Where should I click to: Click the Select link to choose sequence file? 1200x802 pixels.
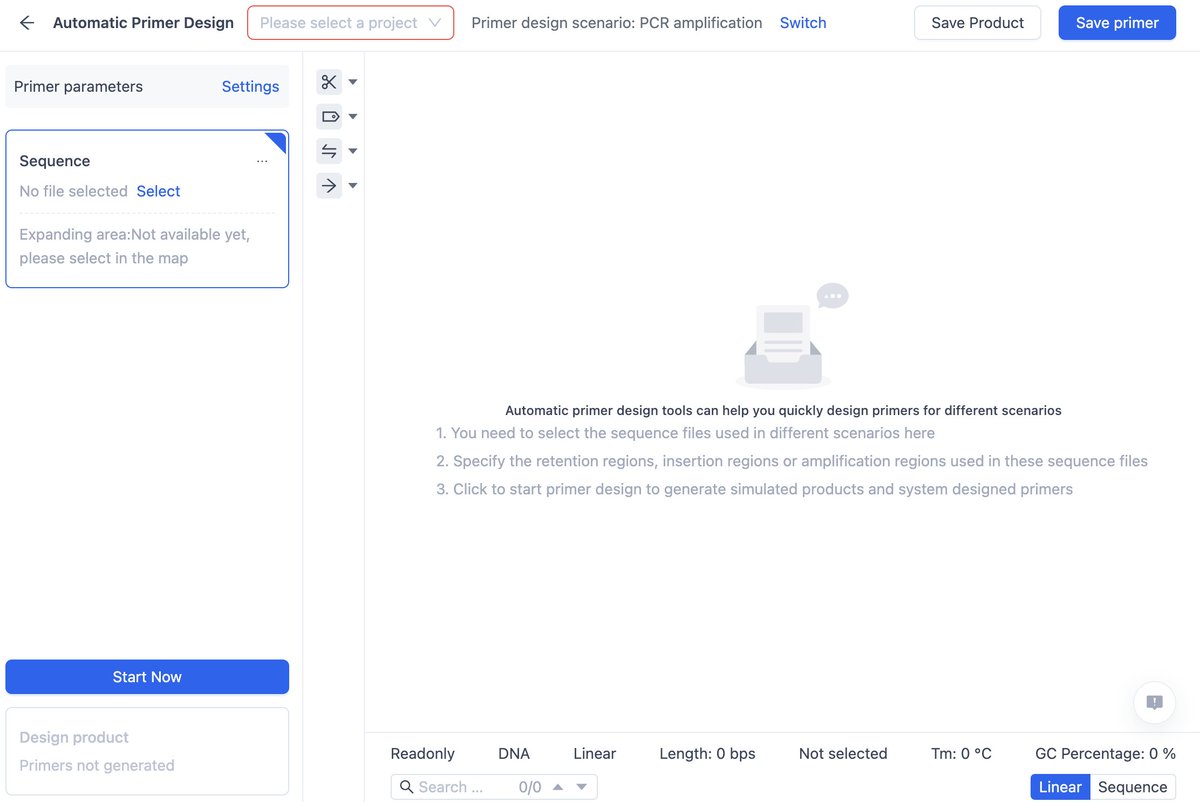159,191
